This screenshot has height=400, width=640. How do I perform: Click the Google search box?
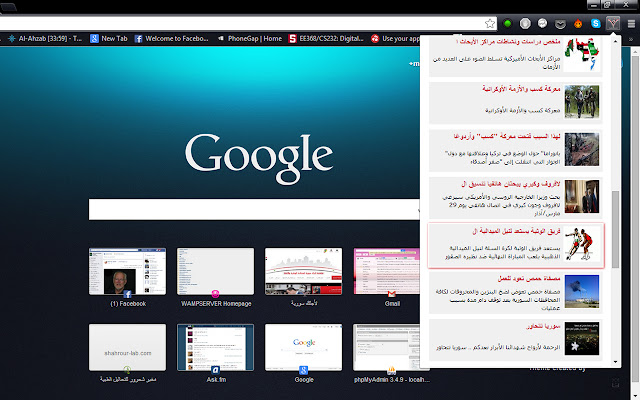(x=254, y=209)
